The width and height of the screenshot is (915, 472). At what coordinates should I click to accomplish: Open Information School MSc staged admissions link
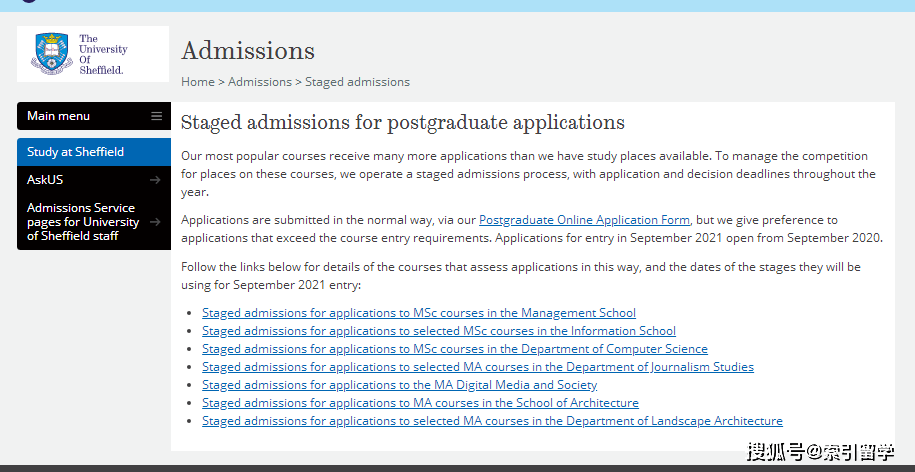coord(439,331)
